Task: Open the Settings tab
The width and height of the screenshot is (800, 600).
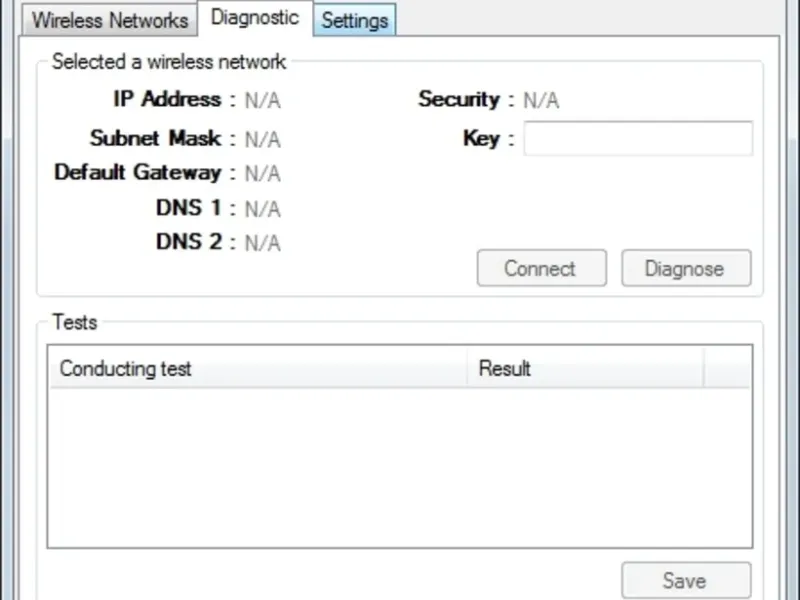Action: 355,20
